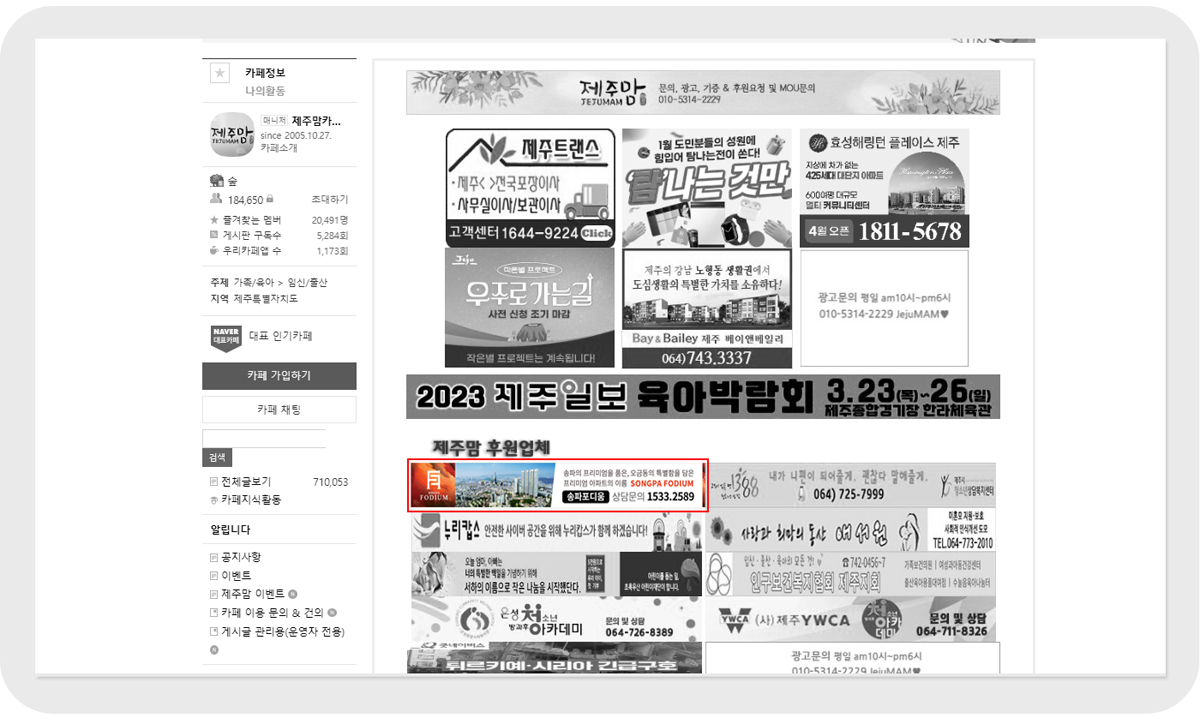Open the 제주맘 이벤트 board
This screenshot has height=724, width=1200.
(x=253, y=594)
